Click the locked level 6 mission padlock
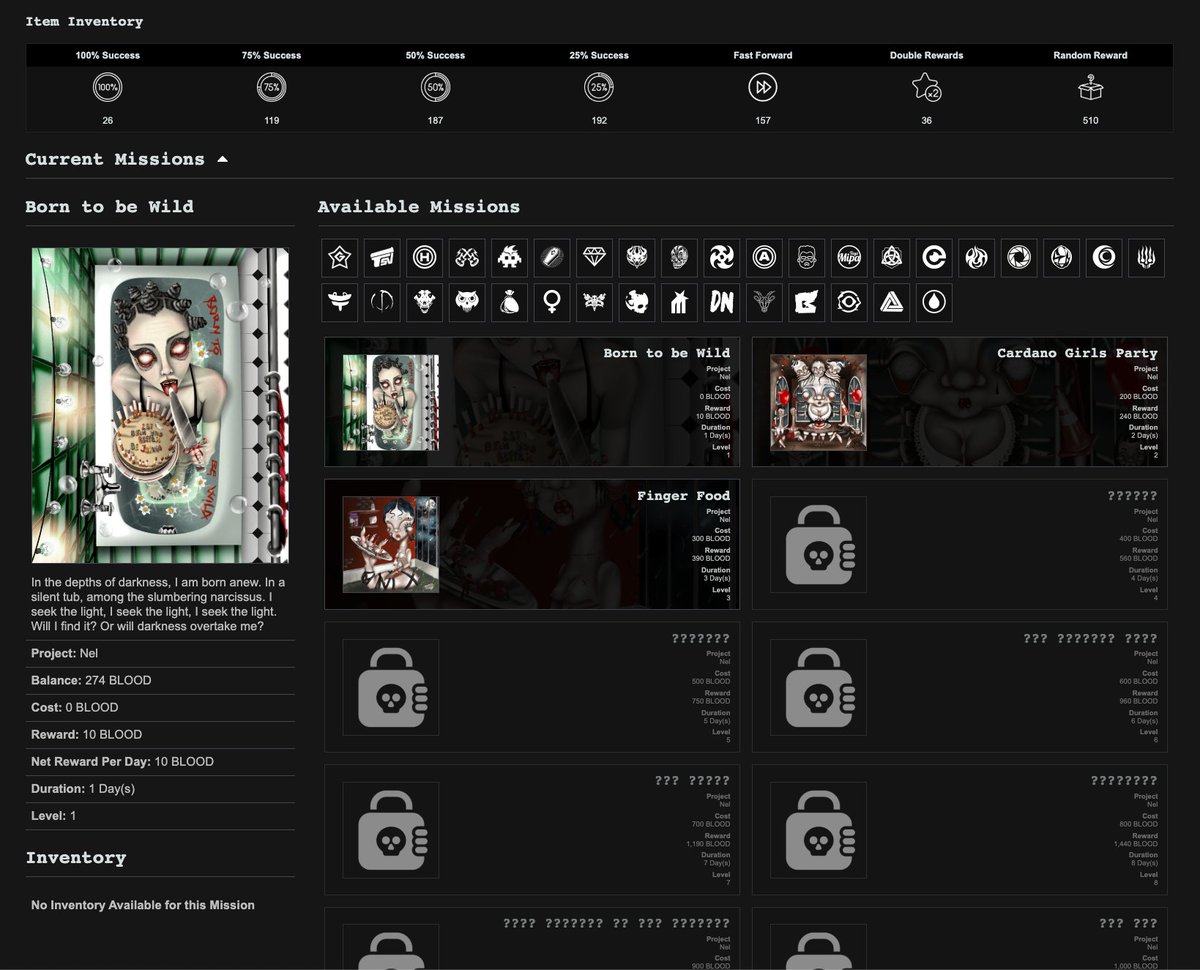 [819, 688]
